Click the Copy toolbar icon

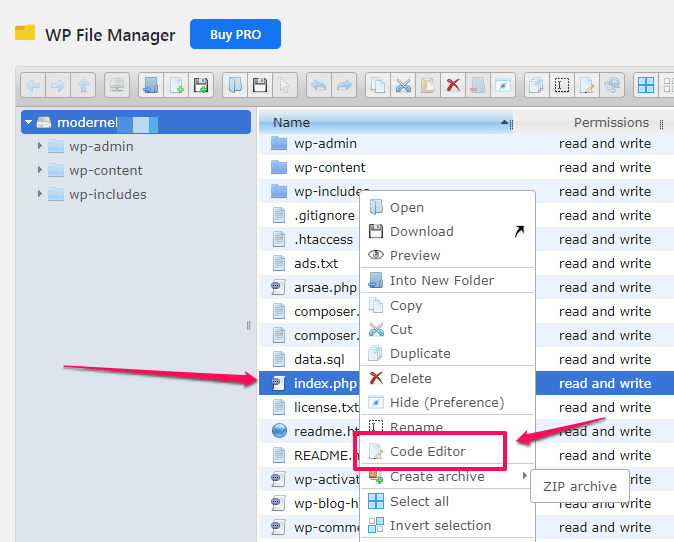tap(378, 85)
